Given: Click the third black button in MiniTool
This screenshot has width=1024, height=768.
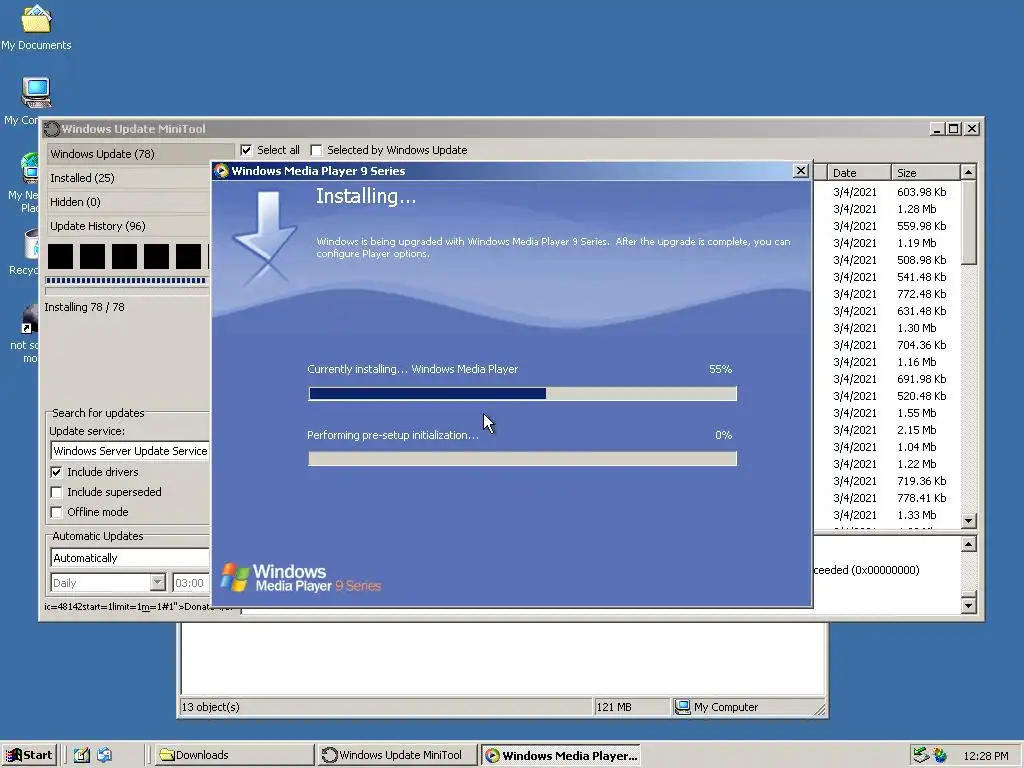Looking at the screenshot, I should click(x=124, y=256).
